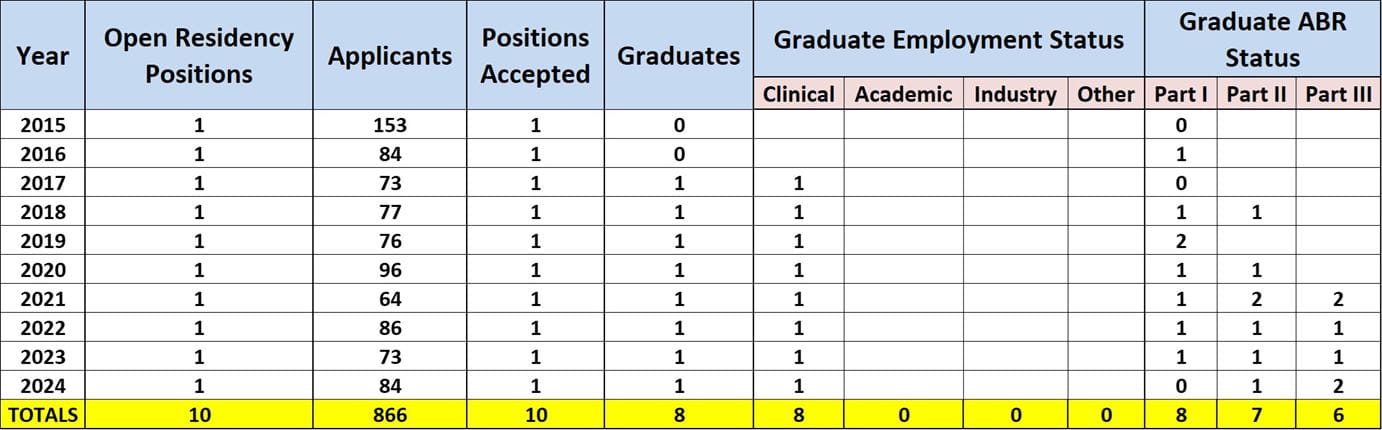This screenshot has width=1382, height=430.
Task: Select the 2019 year row label
Action: [x=42, y=241]
